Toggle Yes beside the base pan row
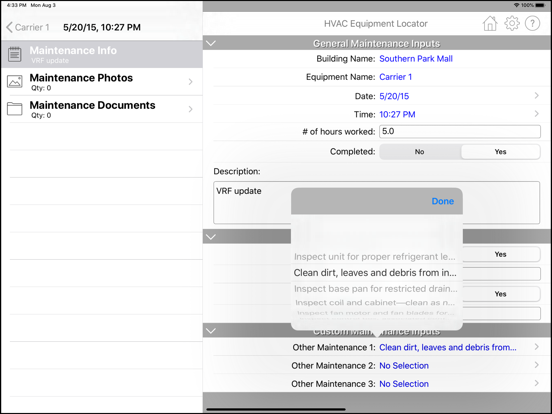 [x=500, y=294]
